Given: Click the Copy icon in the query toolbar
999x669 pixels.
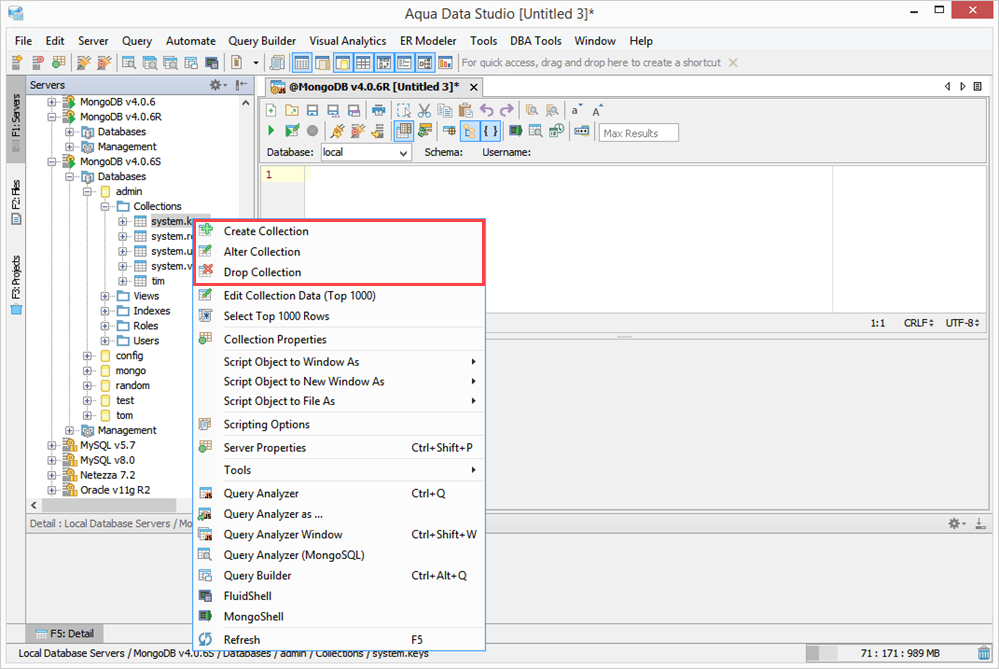Looking at the screenshot, I should pos(445,110).
